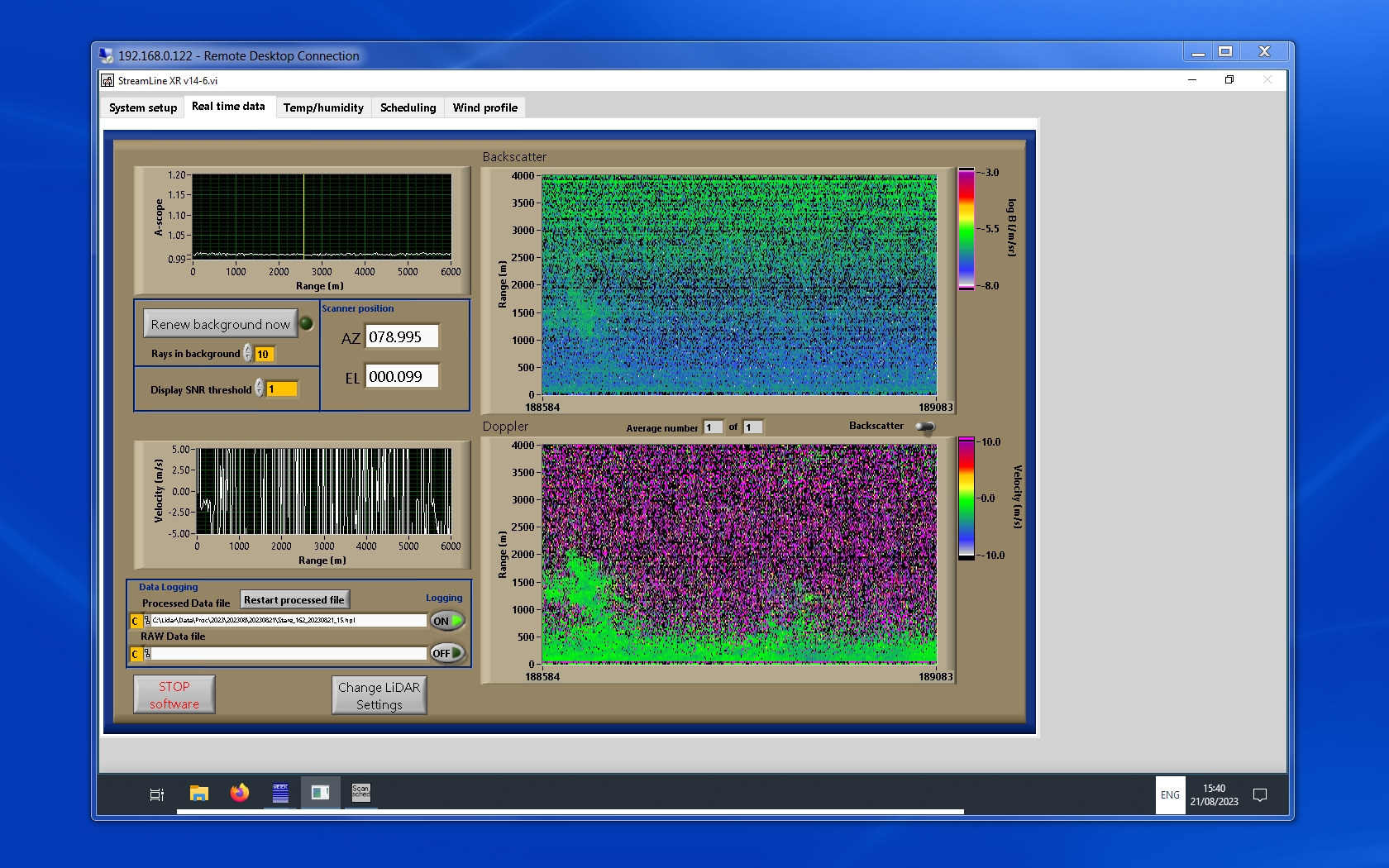
Task: Adjust the Display SNR threshold stepper
Action: [x=260, y=389]
